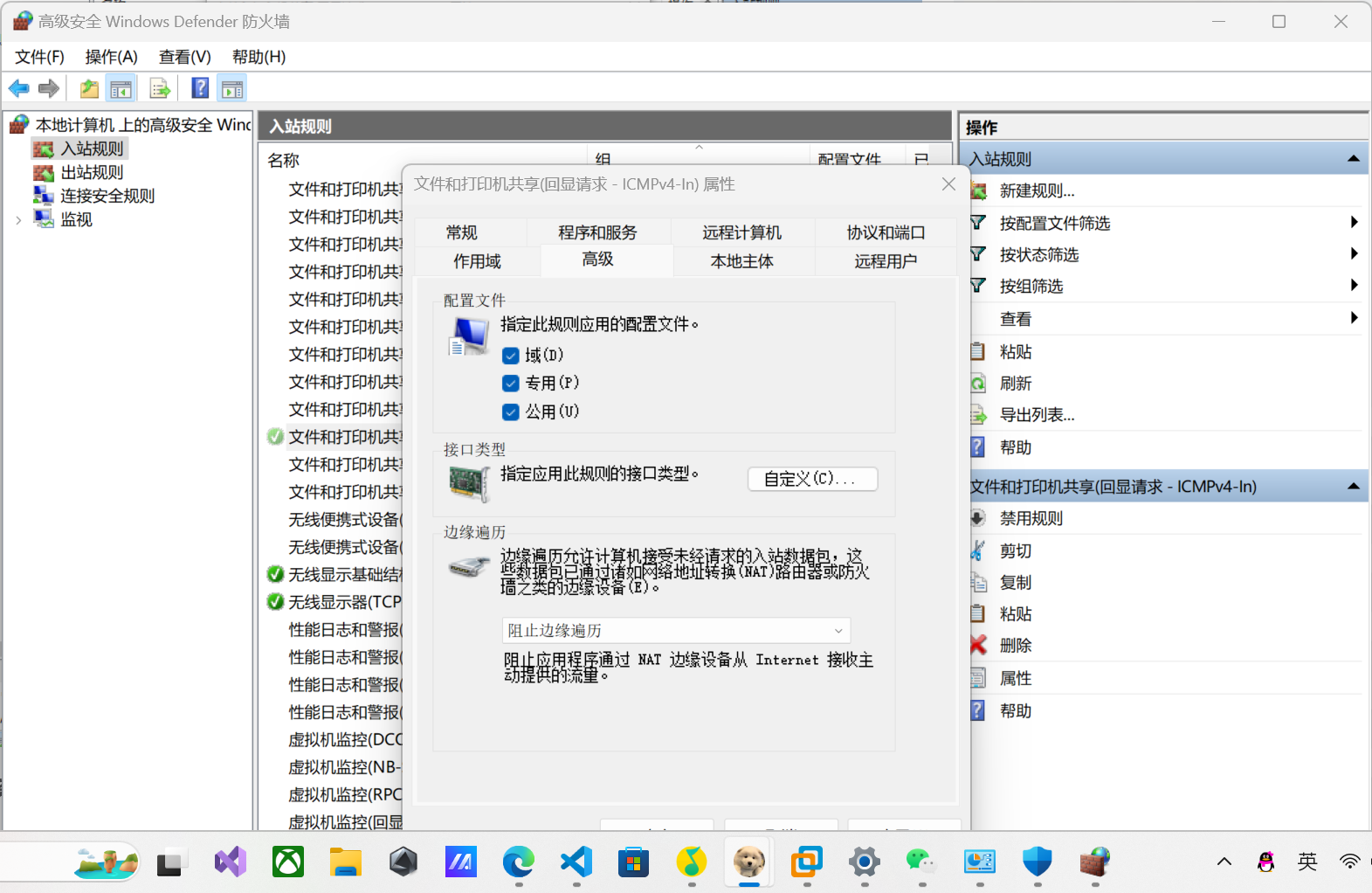The image size is (1372, 893).
Task: Open the 查看 submenu arrow in the actions pane
Action: (1354, 318)
